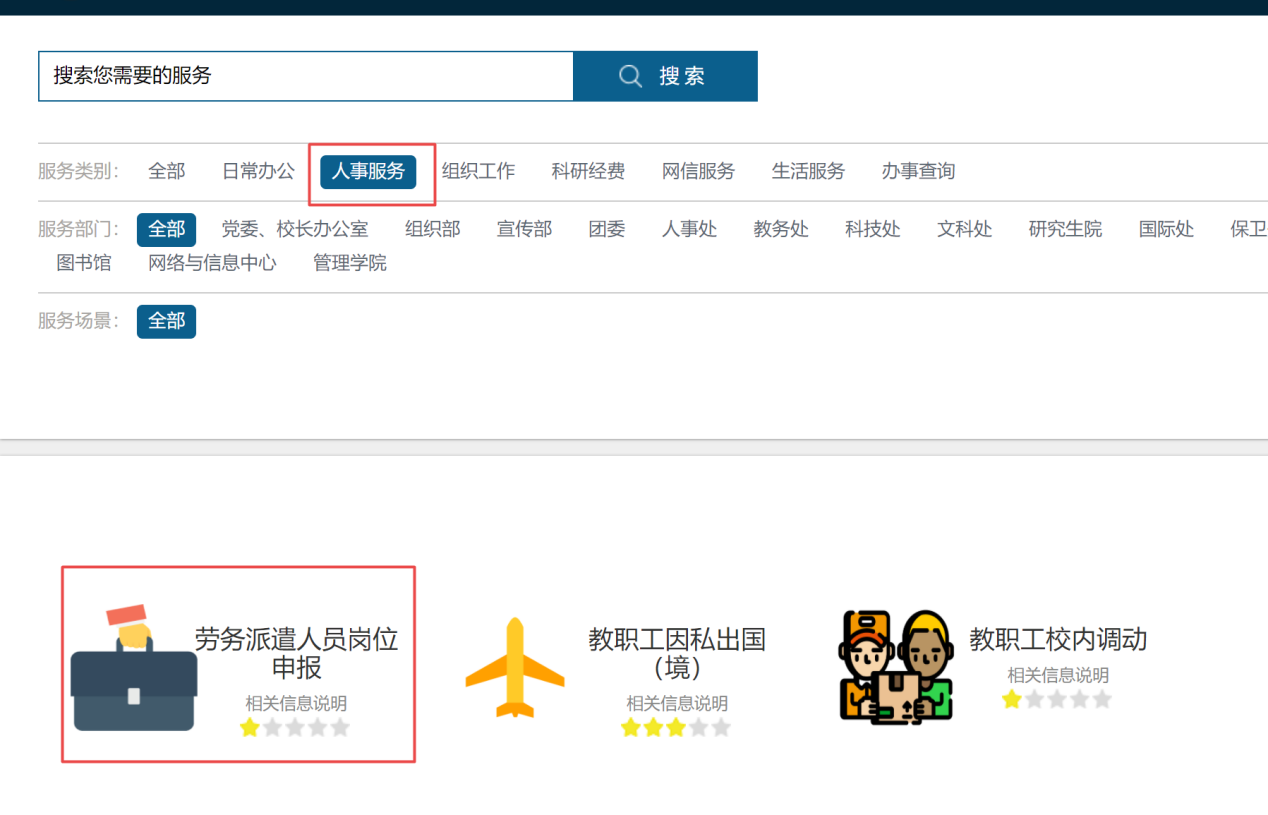Filter by department 人事处
1268x815 pixels.
point(689,230)
